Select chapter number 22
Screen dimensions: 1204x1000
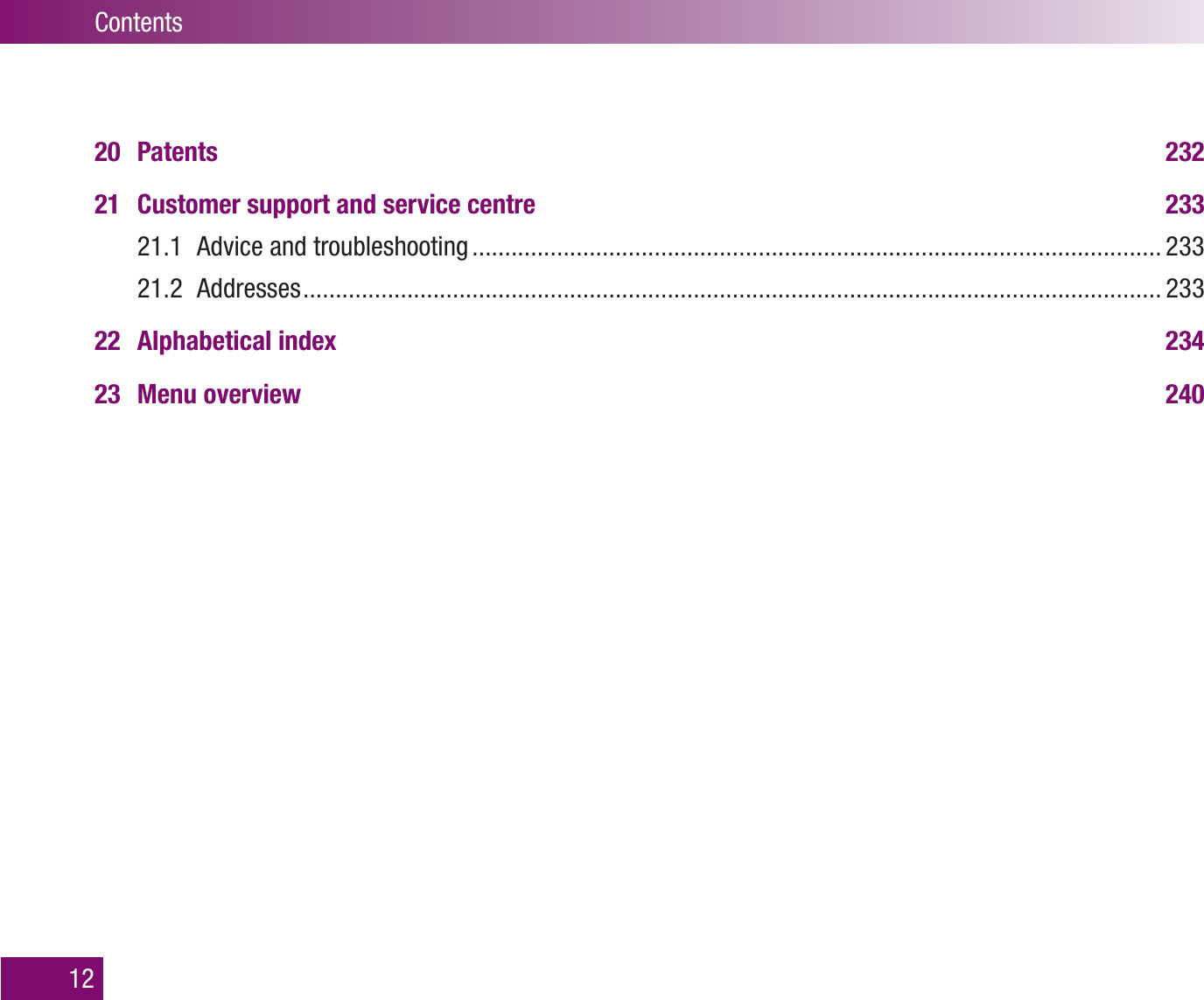coord(107,341)
